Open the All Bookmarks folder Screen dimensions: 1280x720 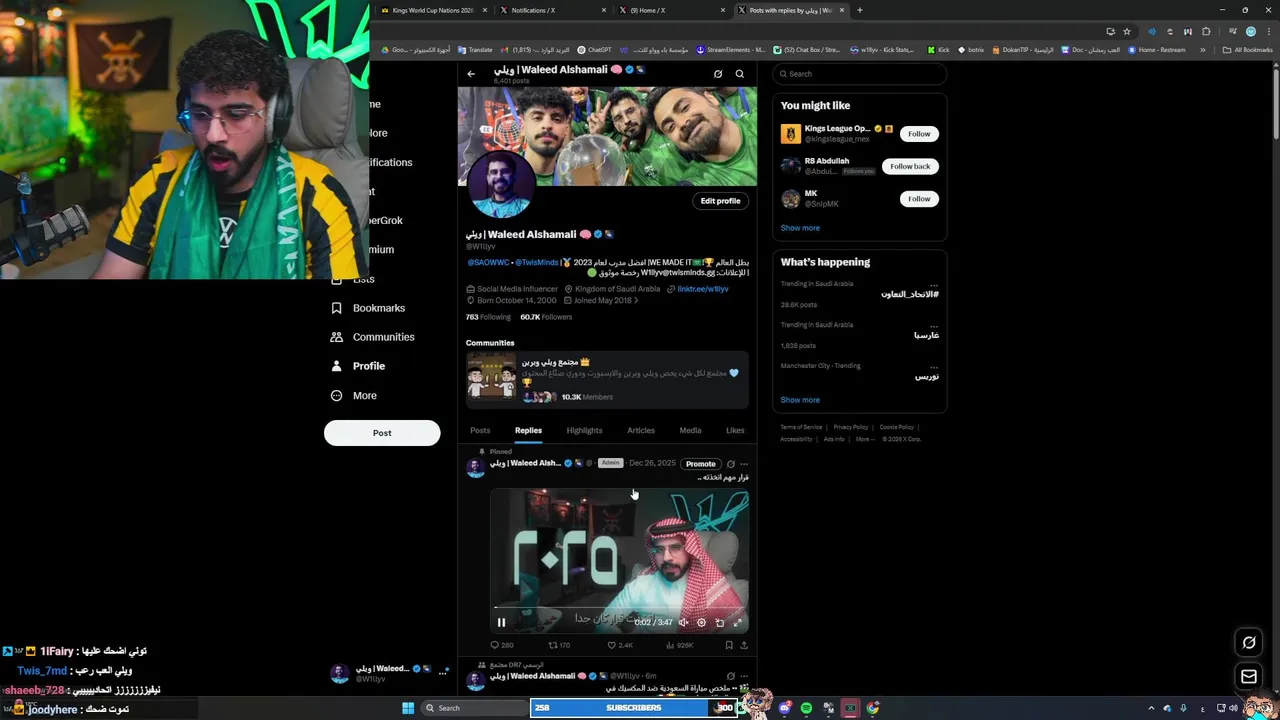point(1247,50)
